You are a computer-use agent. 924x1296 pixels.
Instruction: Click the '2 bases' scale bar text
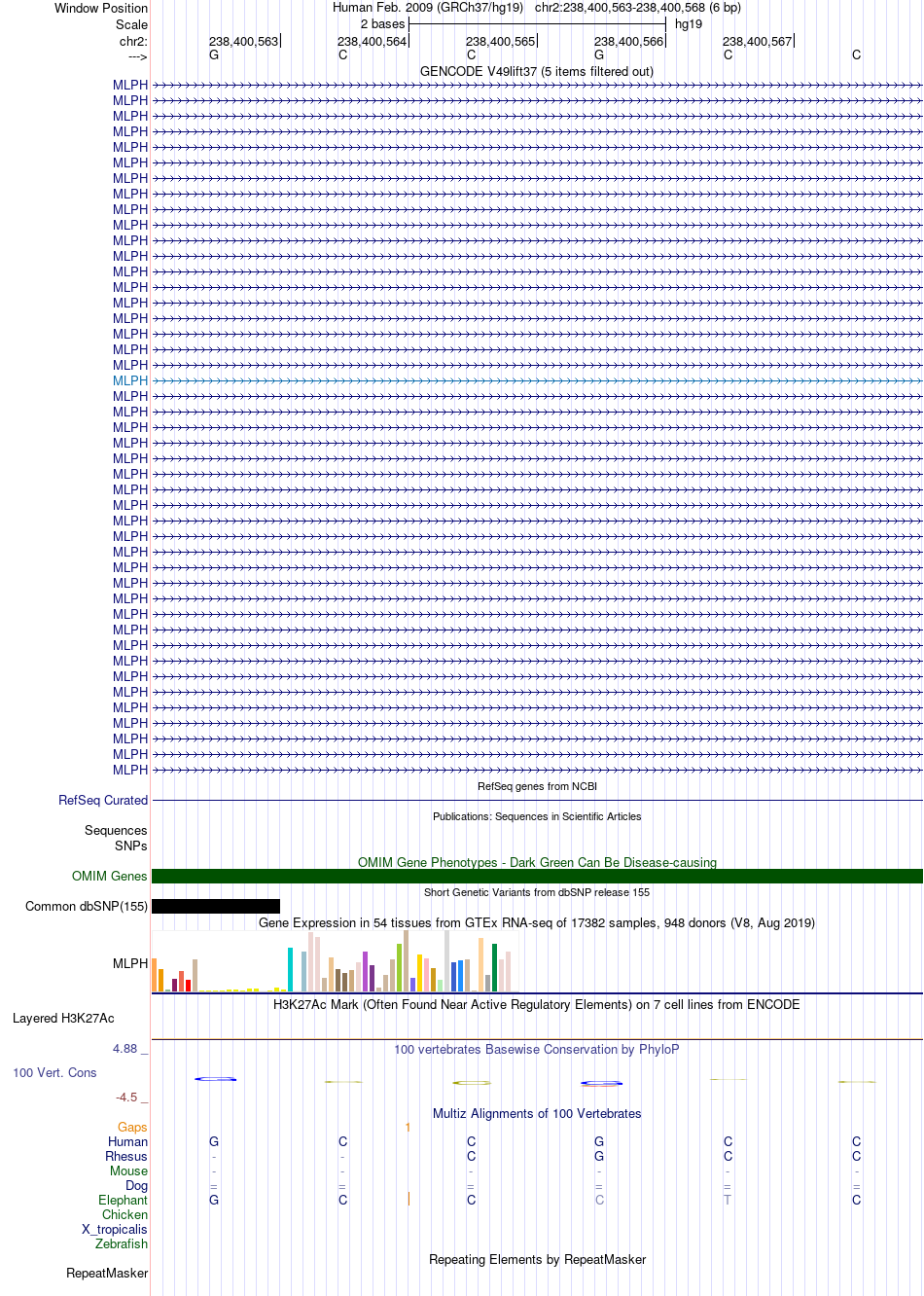pyautogui.click(x=382, y=24)
